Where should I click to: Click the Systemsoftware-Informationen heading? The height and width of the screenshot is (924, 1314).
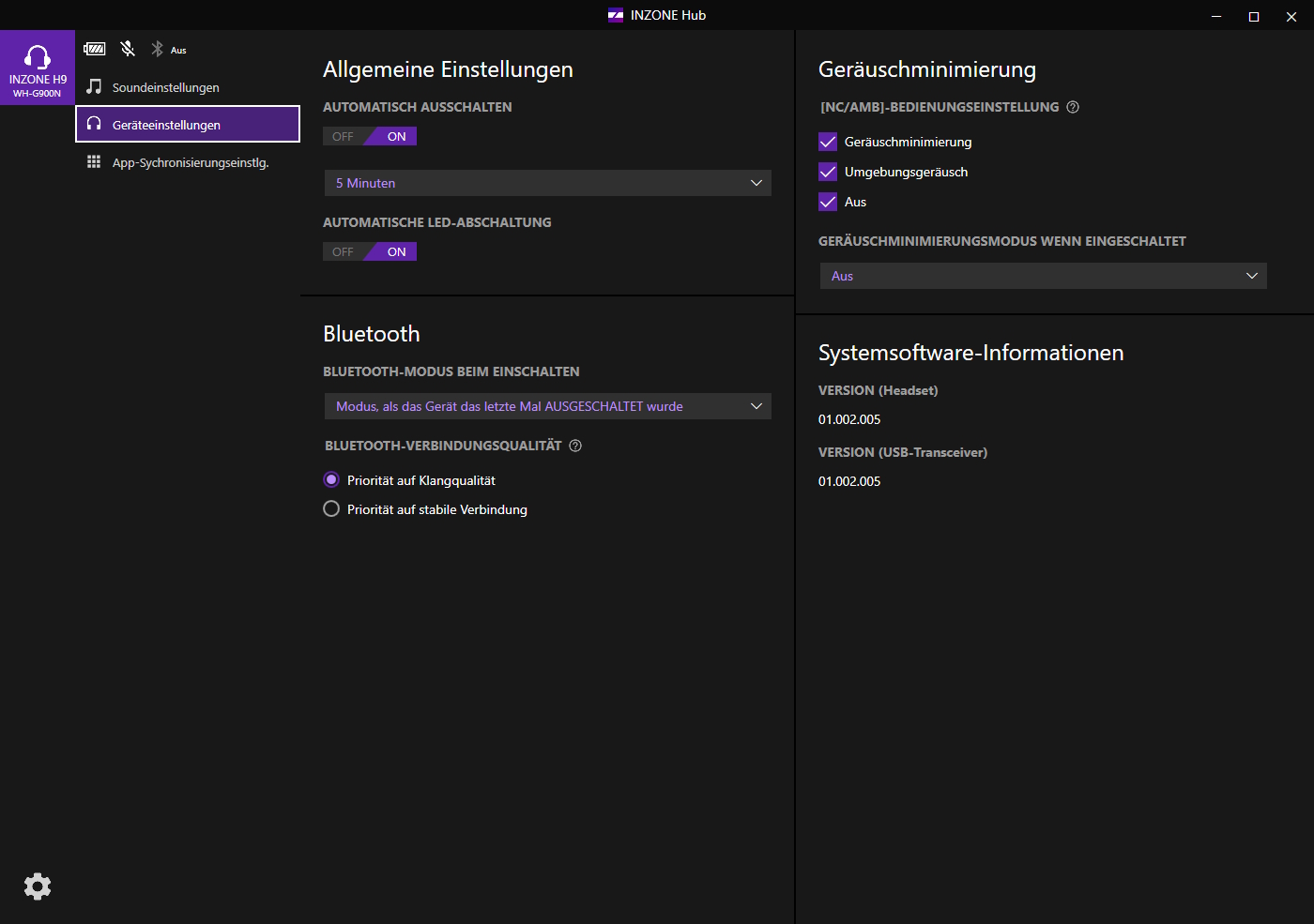970,353
